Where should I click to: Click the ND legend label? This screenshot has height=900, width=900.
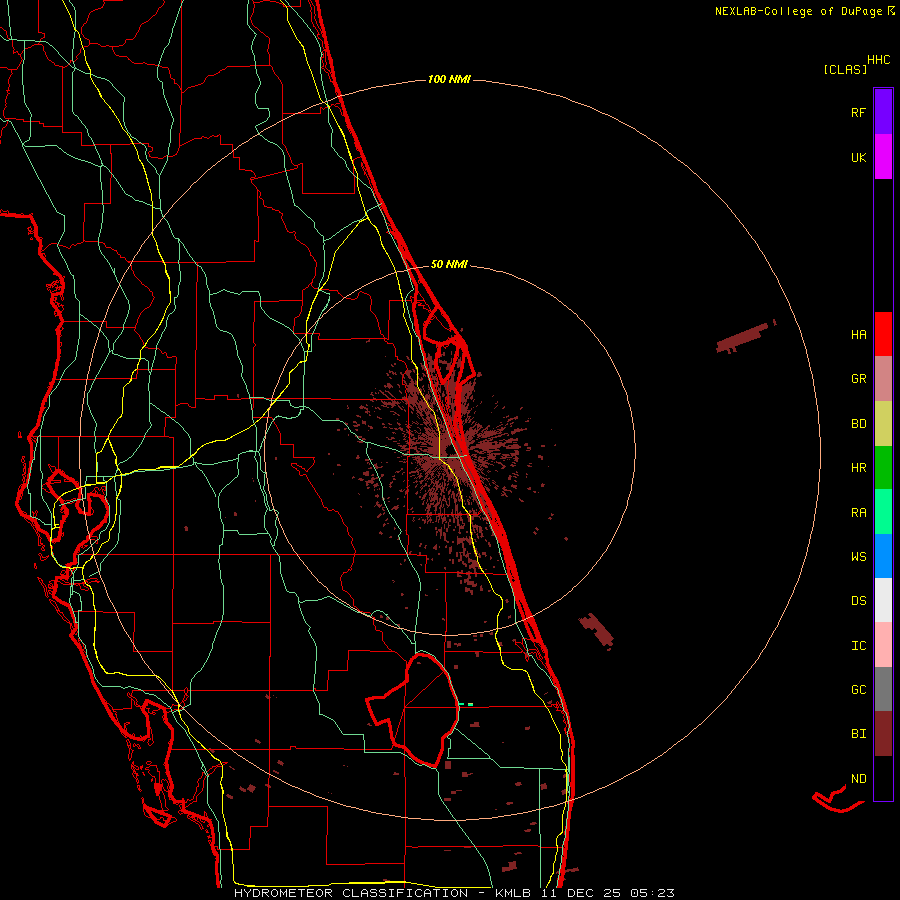(858, 779)
